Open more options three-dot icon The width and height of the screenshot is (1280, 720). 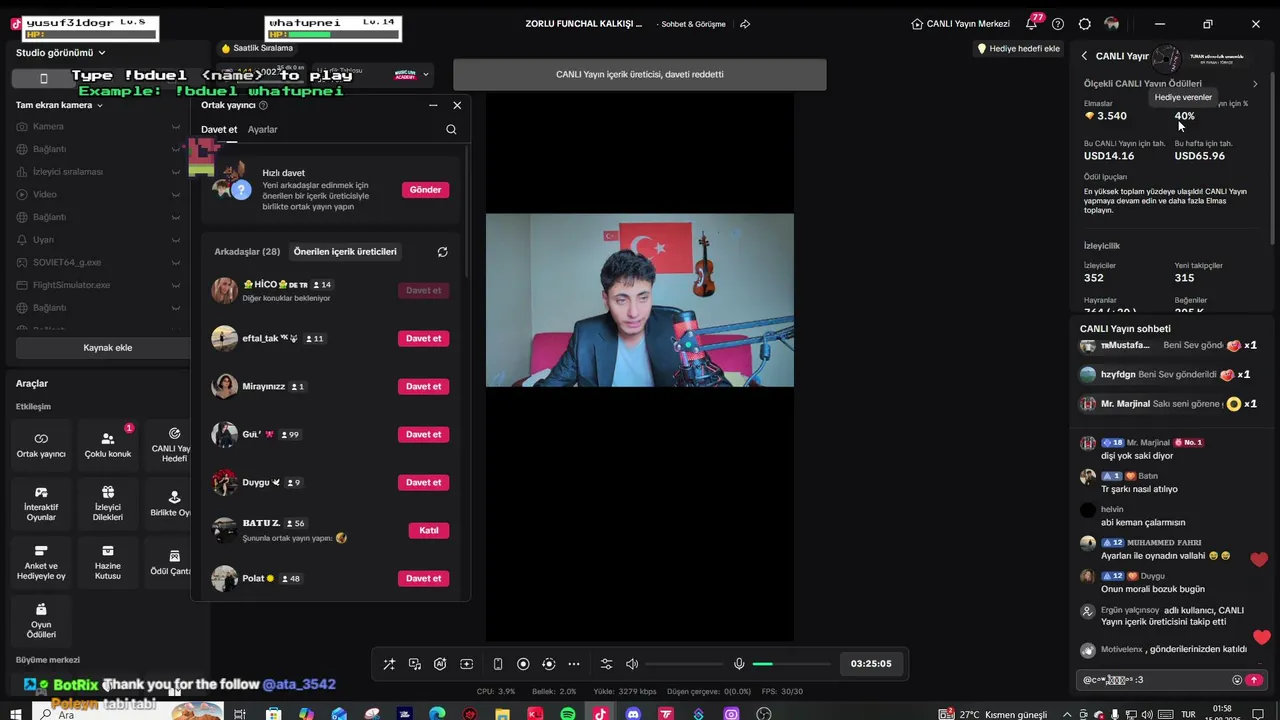(x=574, y=664)
